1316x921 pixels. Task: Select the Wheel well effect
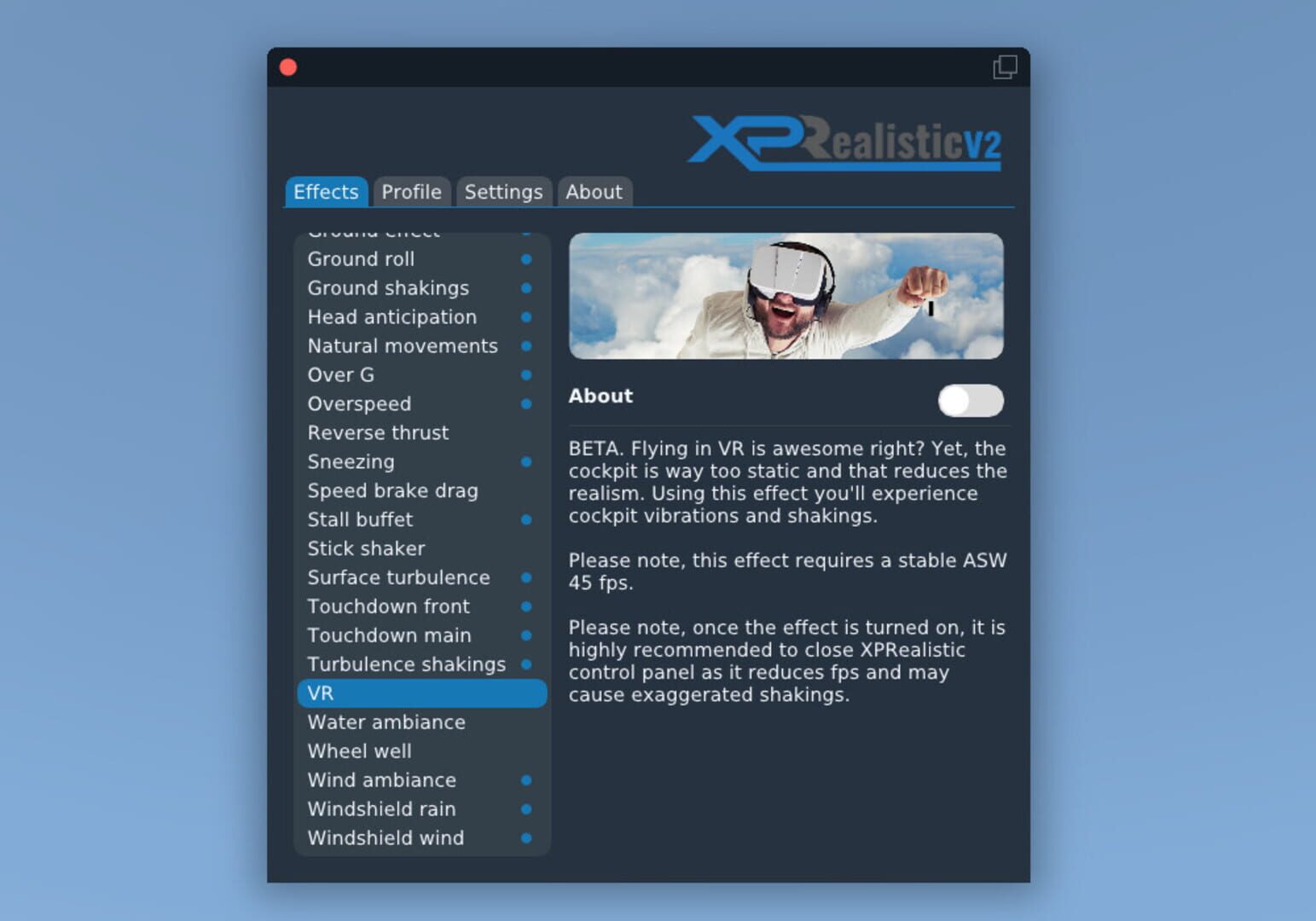(358, 750)
